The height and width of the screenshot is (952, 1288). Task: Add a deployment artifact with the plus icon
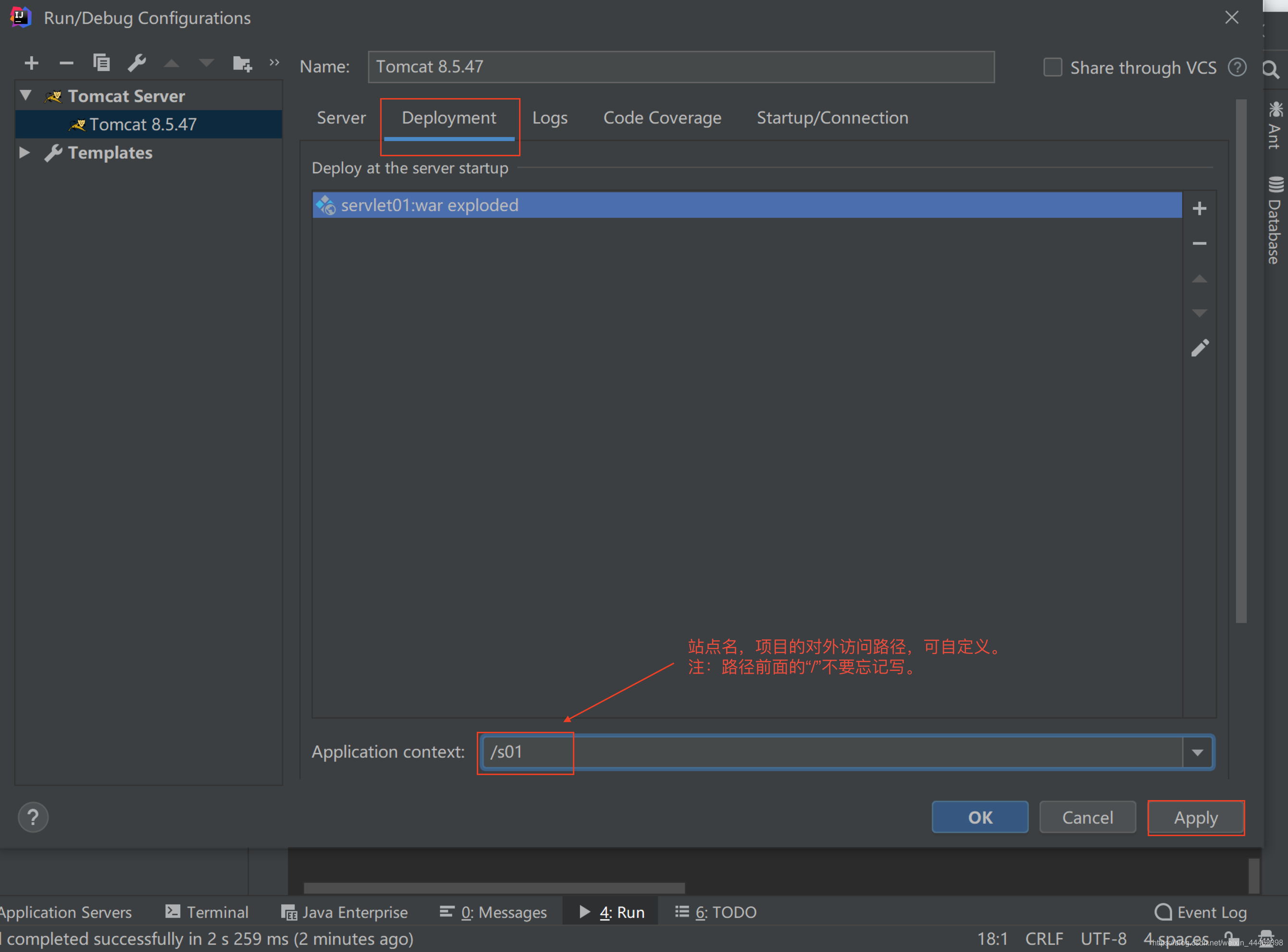1199,209
